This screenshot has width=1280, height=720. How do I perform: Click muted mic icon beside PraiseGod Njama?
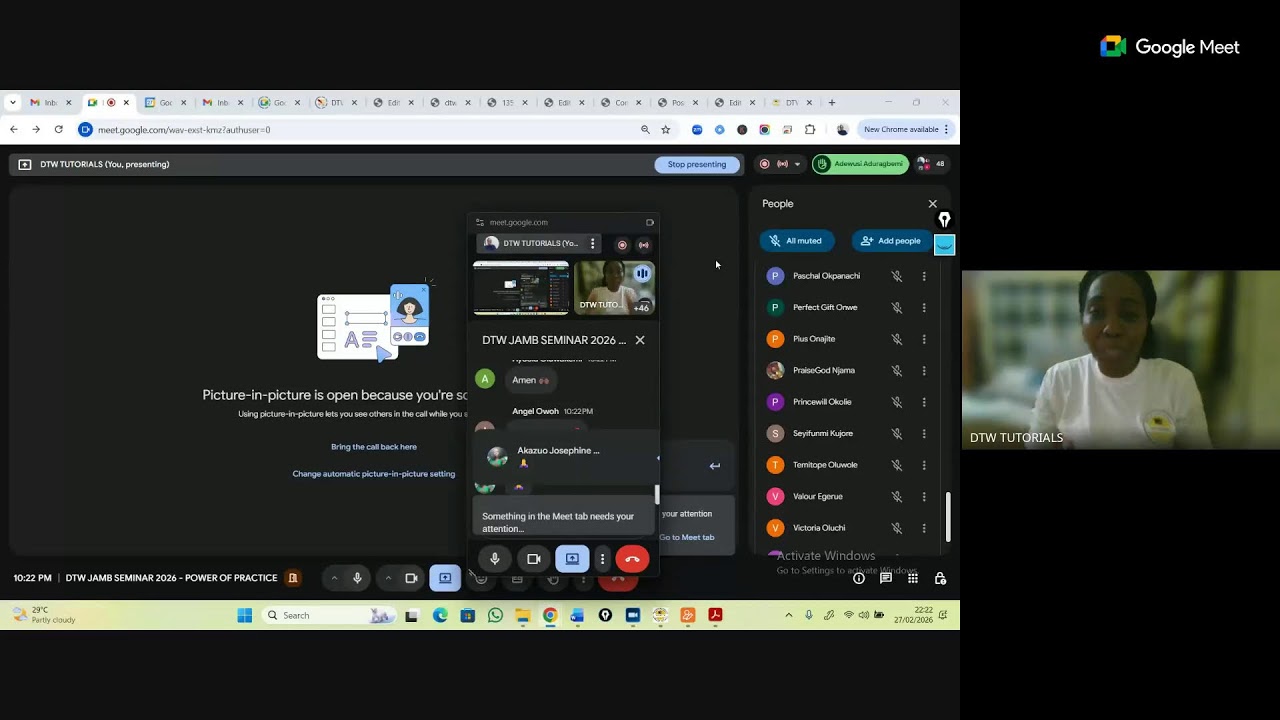pos(897,371)
